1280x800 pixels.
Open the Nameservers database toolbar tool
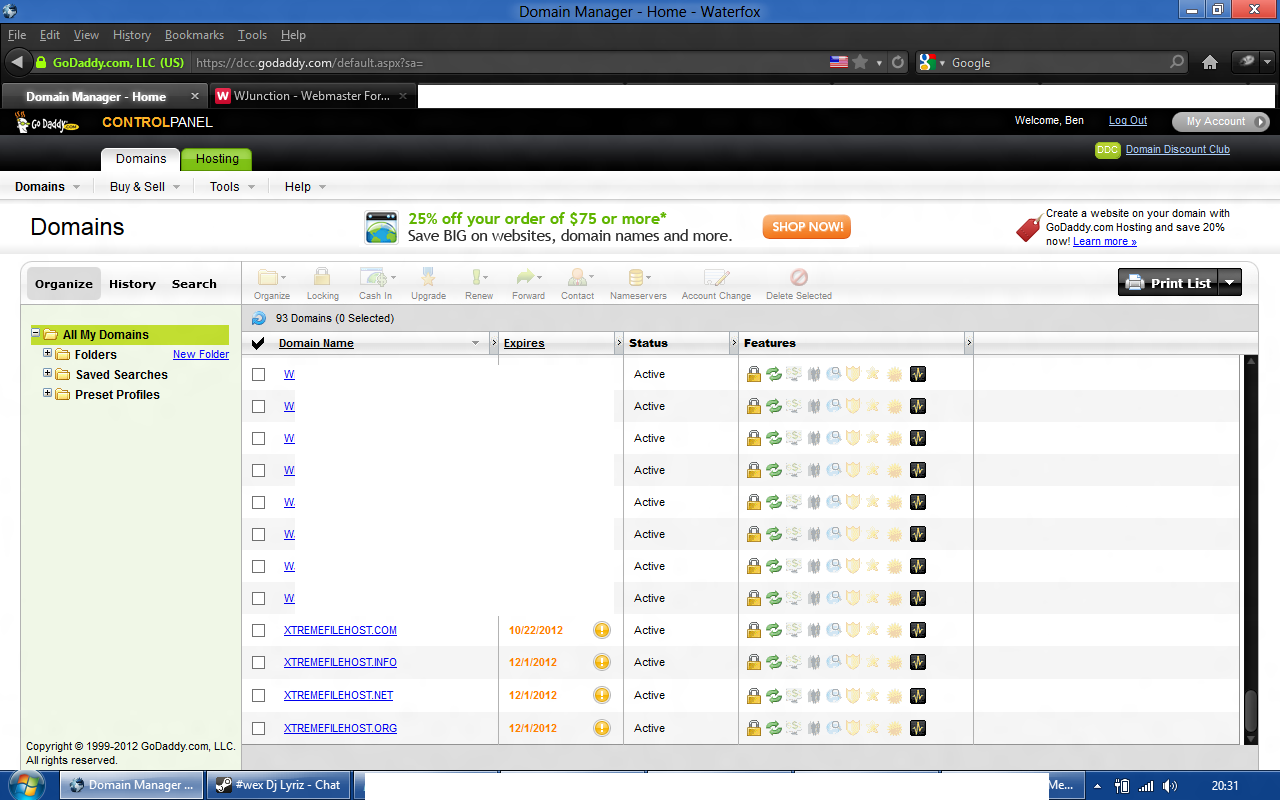coord(637,283)
